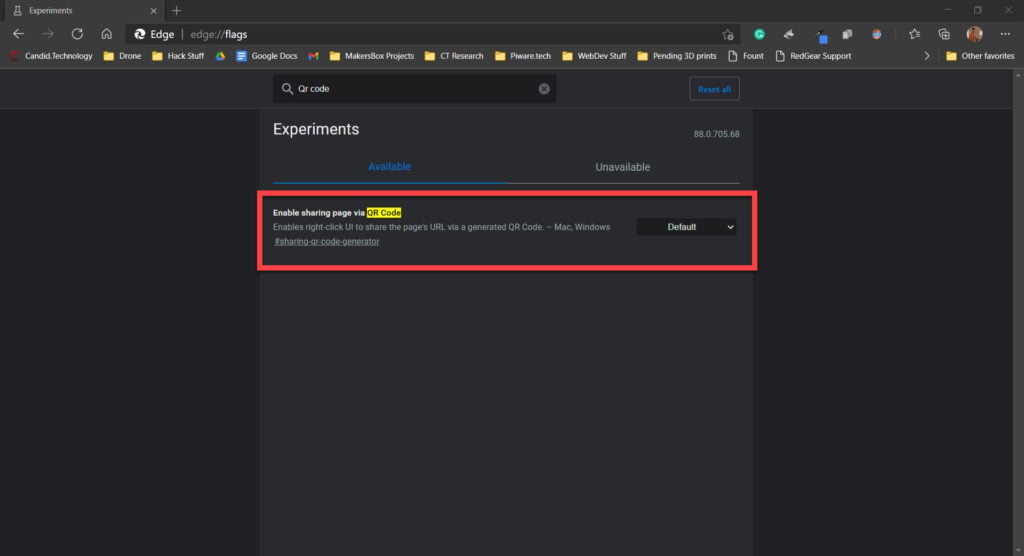Follow the #sharing-qr-code-generator link
This screenshot has height=556, width=1024.
point(327,241)
